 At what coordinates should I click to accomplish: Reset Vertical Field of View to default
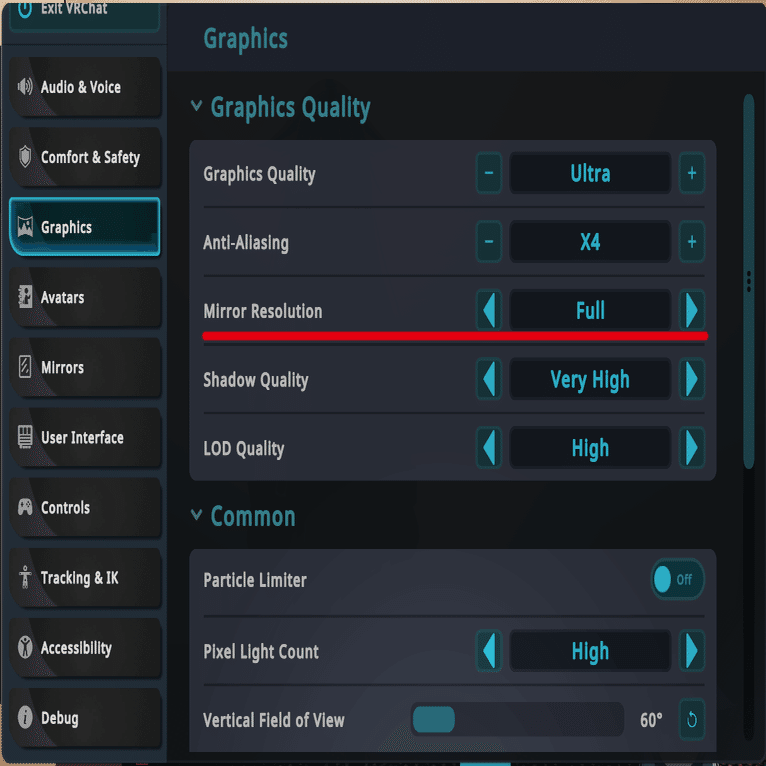(690, 719)
